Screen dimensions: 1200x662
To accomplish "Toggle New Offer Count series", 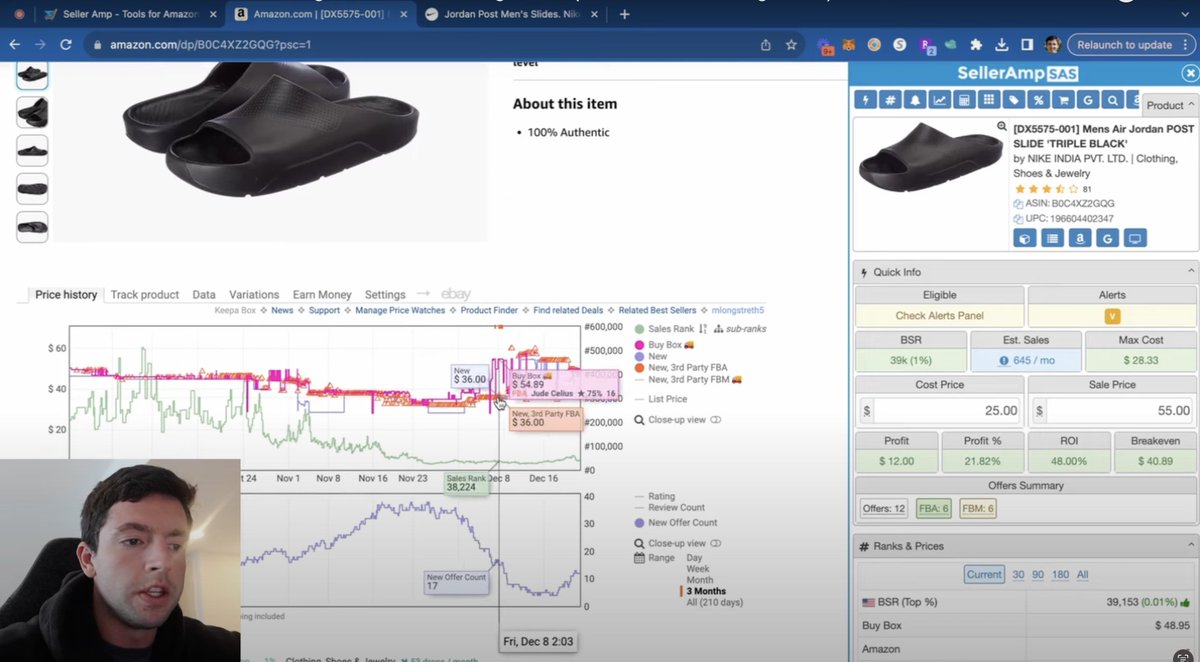I will (x=675, y=522).
